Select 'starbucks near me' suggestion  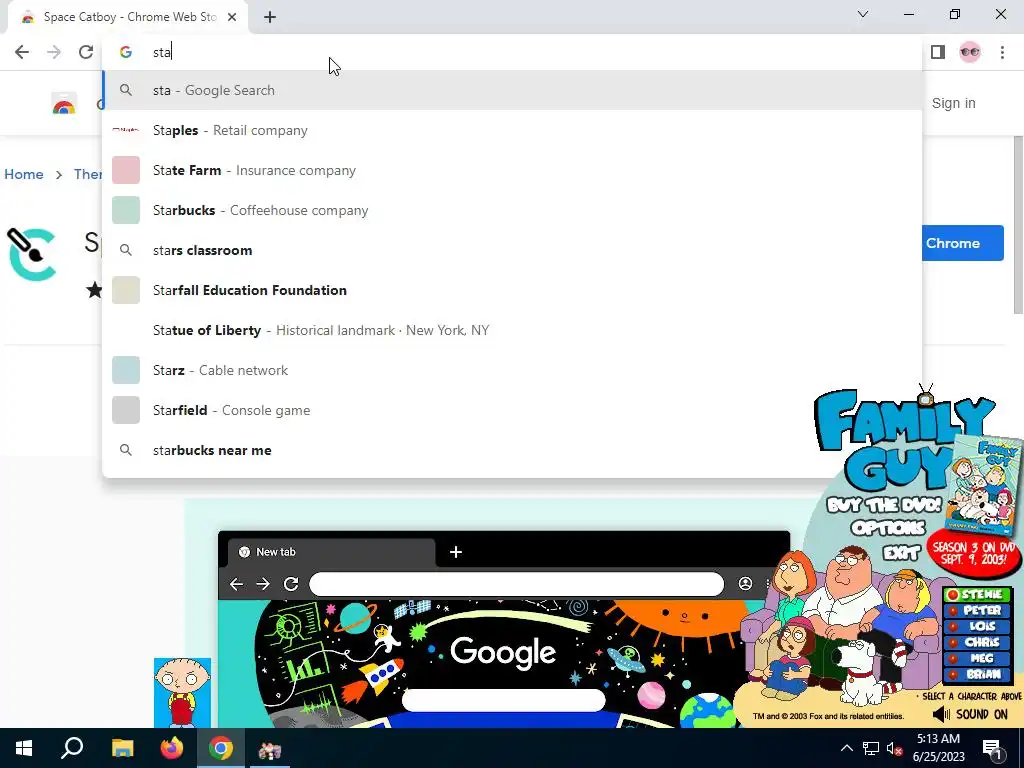(x=512, y=450)
